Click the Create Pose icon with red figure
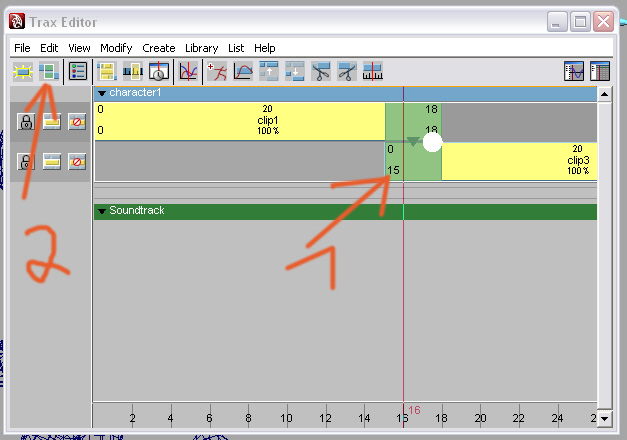This screenshot has width=627, height=440. [x=215, y=71]
